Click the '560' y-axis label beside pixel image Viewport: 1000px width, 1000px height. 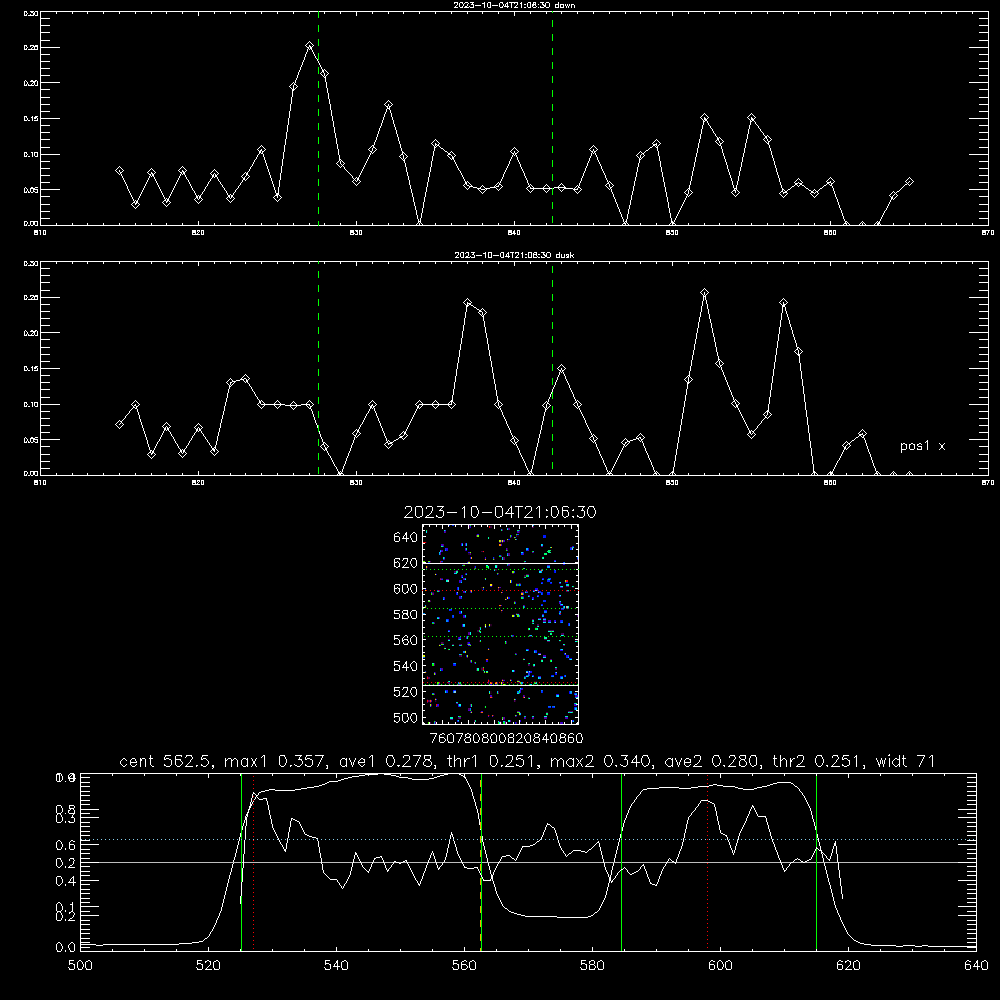point(406,640)
